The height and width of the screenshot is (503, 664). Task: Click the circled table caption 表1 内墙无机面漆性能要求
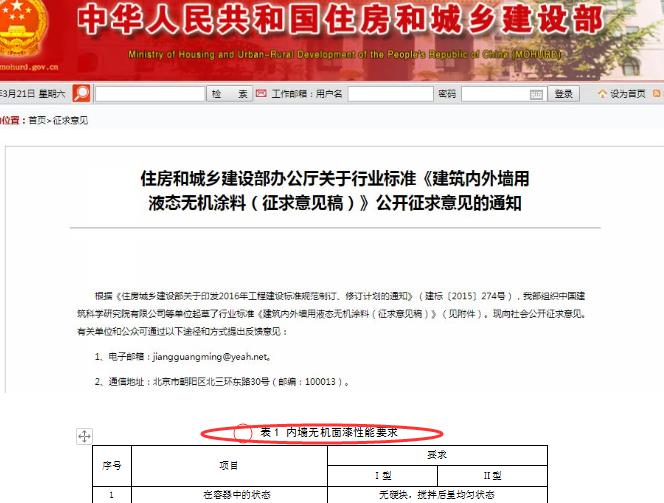(328, 433)
